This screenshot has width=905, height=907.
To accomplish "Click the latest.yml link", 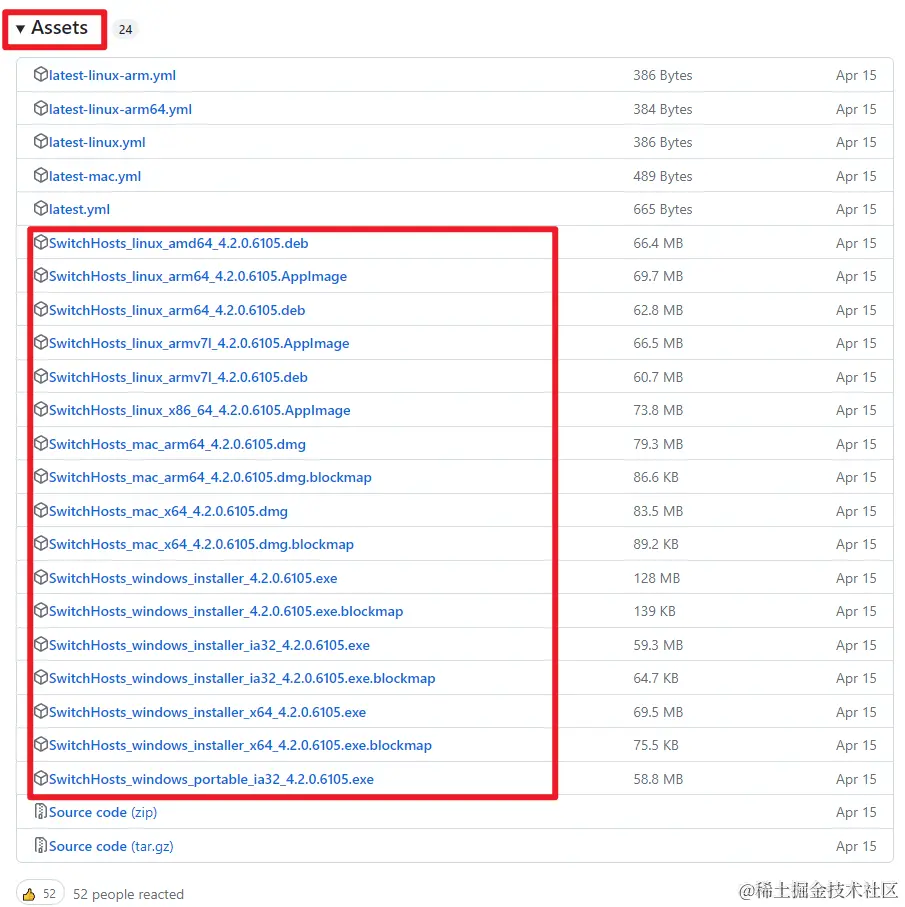I will coord(79,209).
